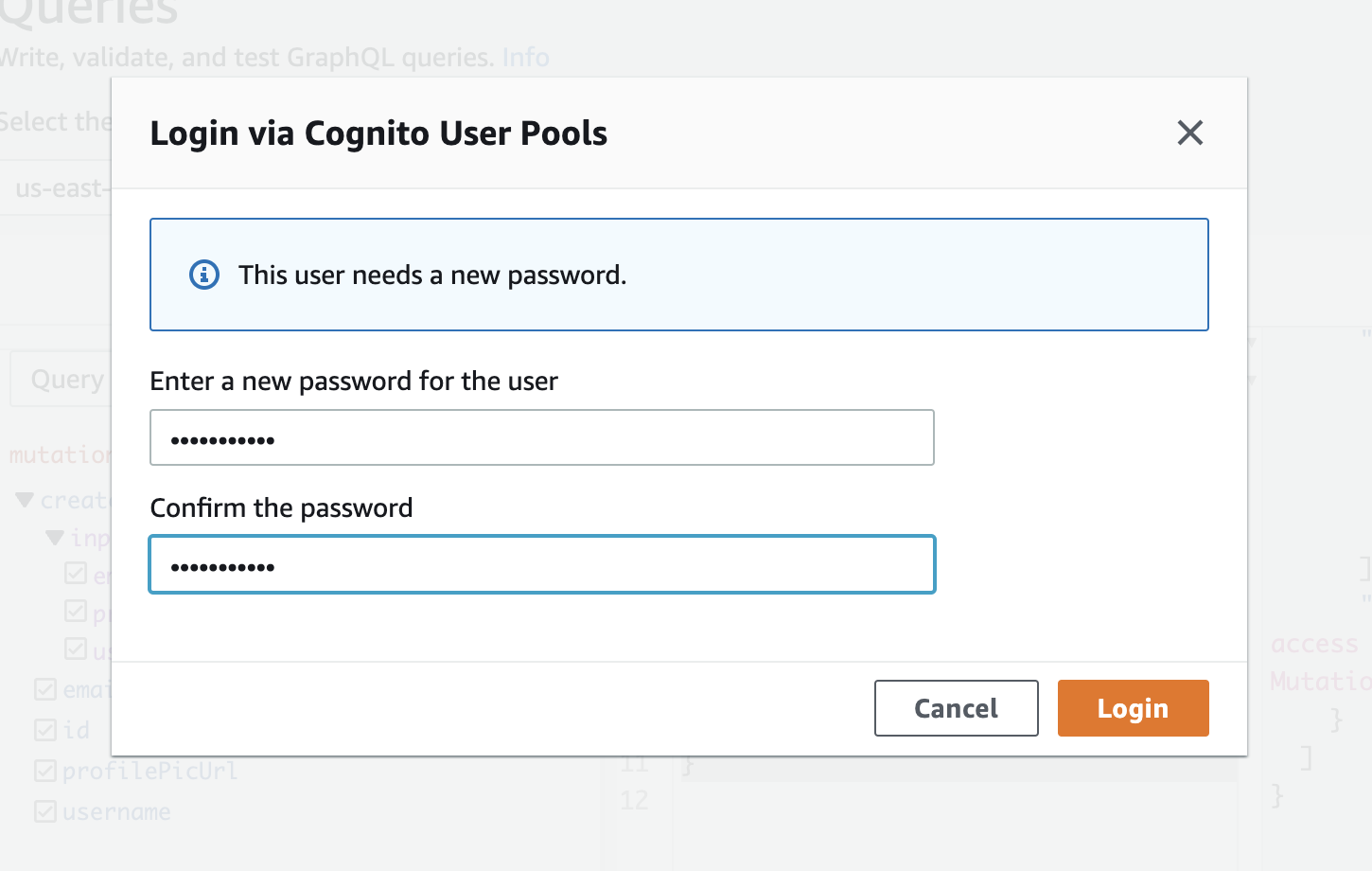This screenshot has width=1372, height=871.
Task: Select the 'This user needs a new password.' text
Action: [432, 276]
